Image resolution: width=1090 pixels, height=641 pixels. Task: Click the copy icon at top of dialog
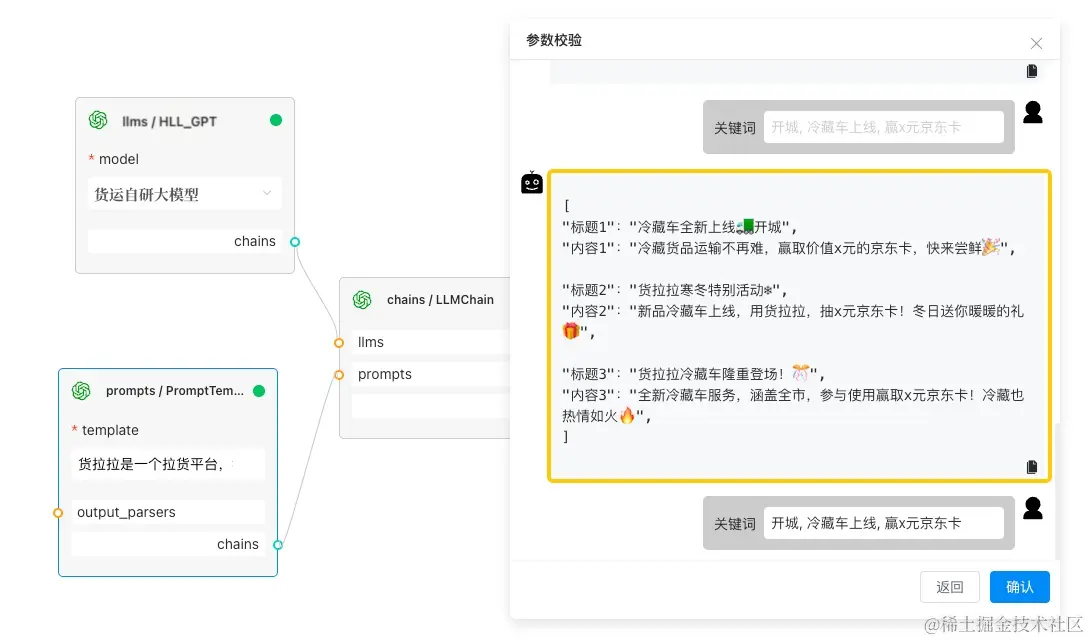tap(1032, 71)
